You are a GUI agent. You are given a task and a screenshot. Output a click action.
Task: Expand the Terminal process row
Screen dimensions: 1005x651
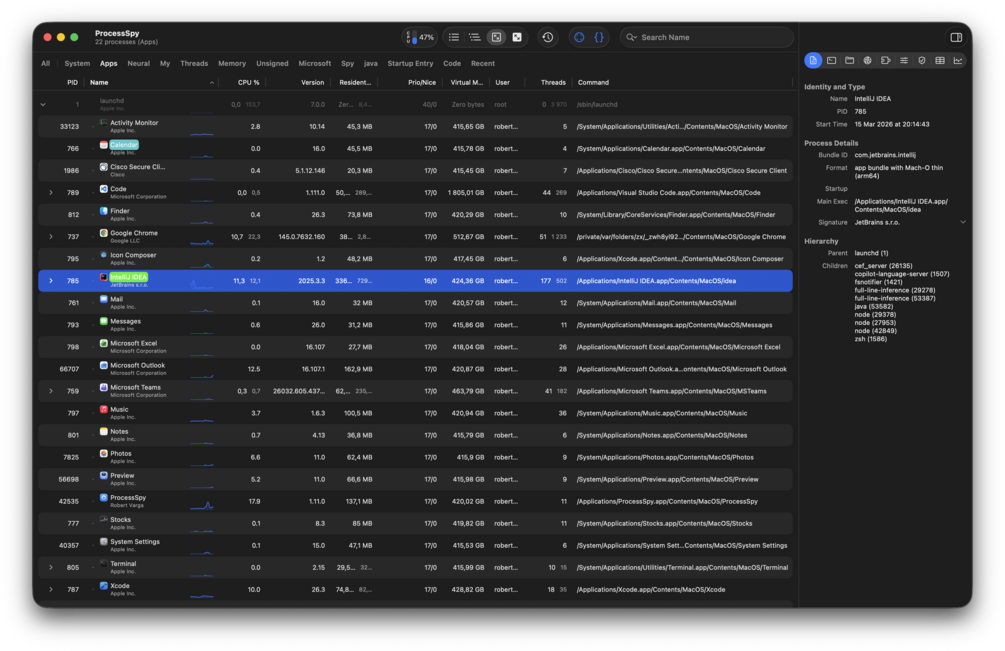[51, 567]
